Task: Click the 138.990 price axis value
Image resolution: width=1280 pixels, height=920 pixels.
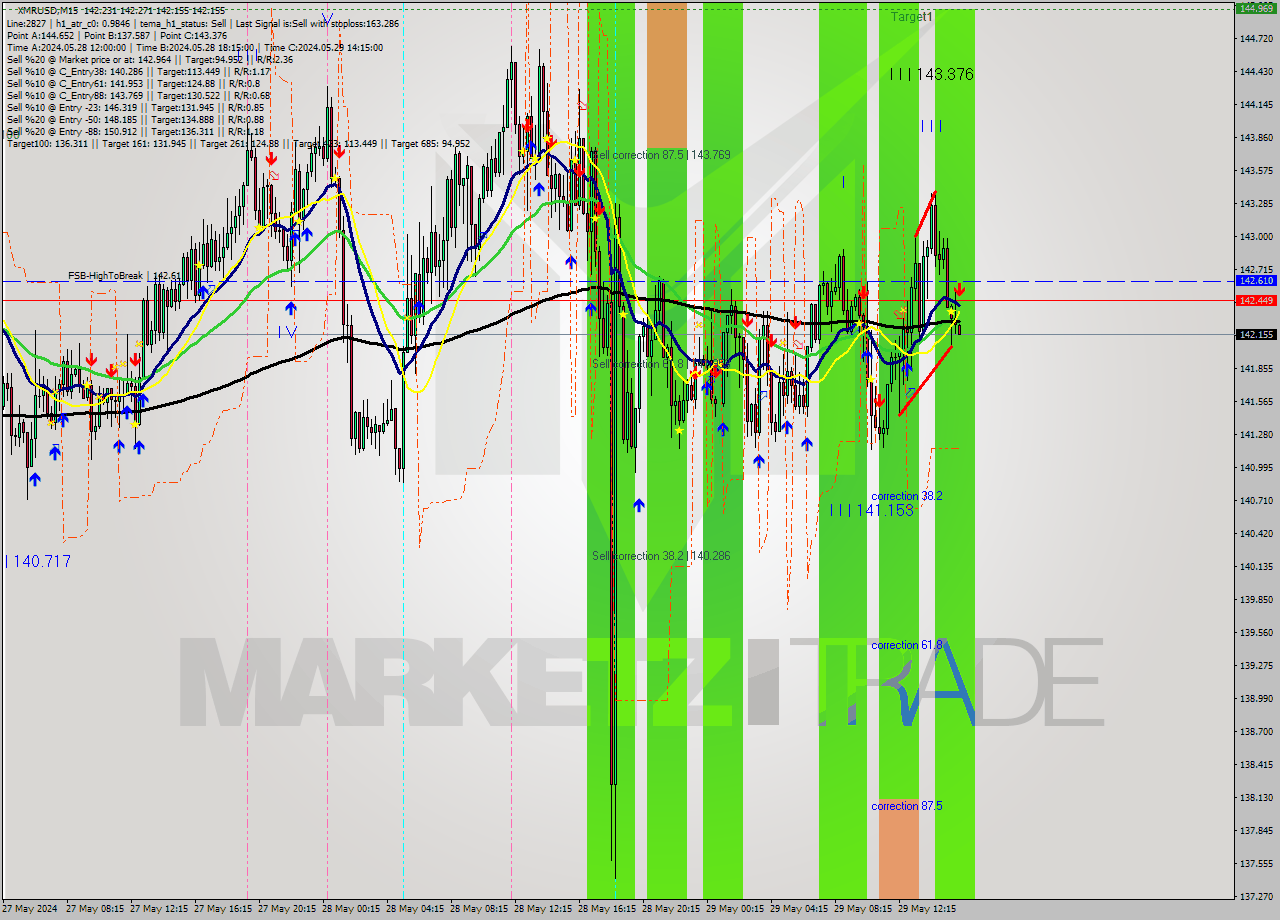Action: (1256, 699)
